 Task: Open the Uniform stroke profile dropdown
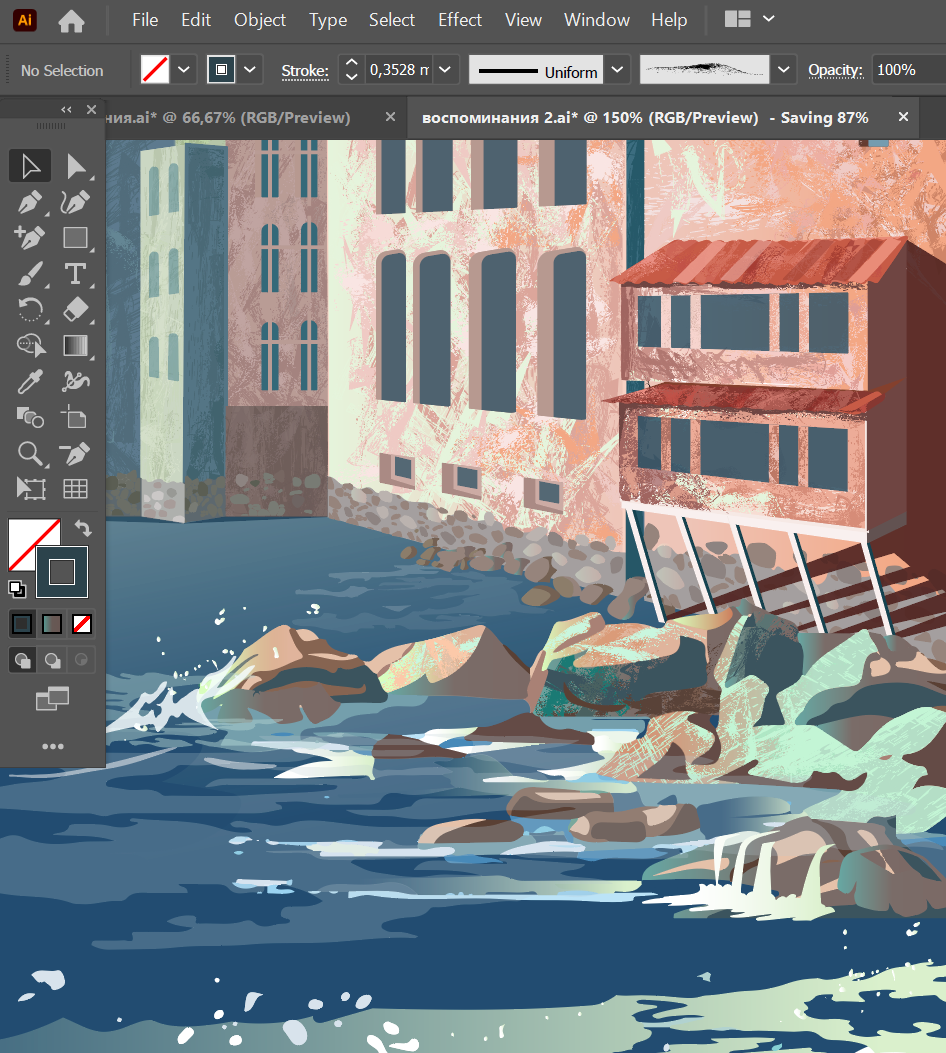coord(618,70)
